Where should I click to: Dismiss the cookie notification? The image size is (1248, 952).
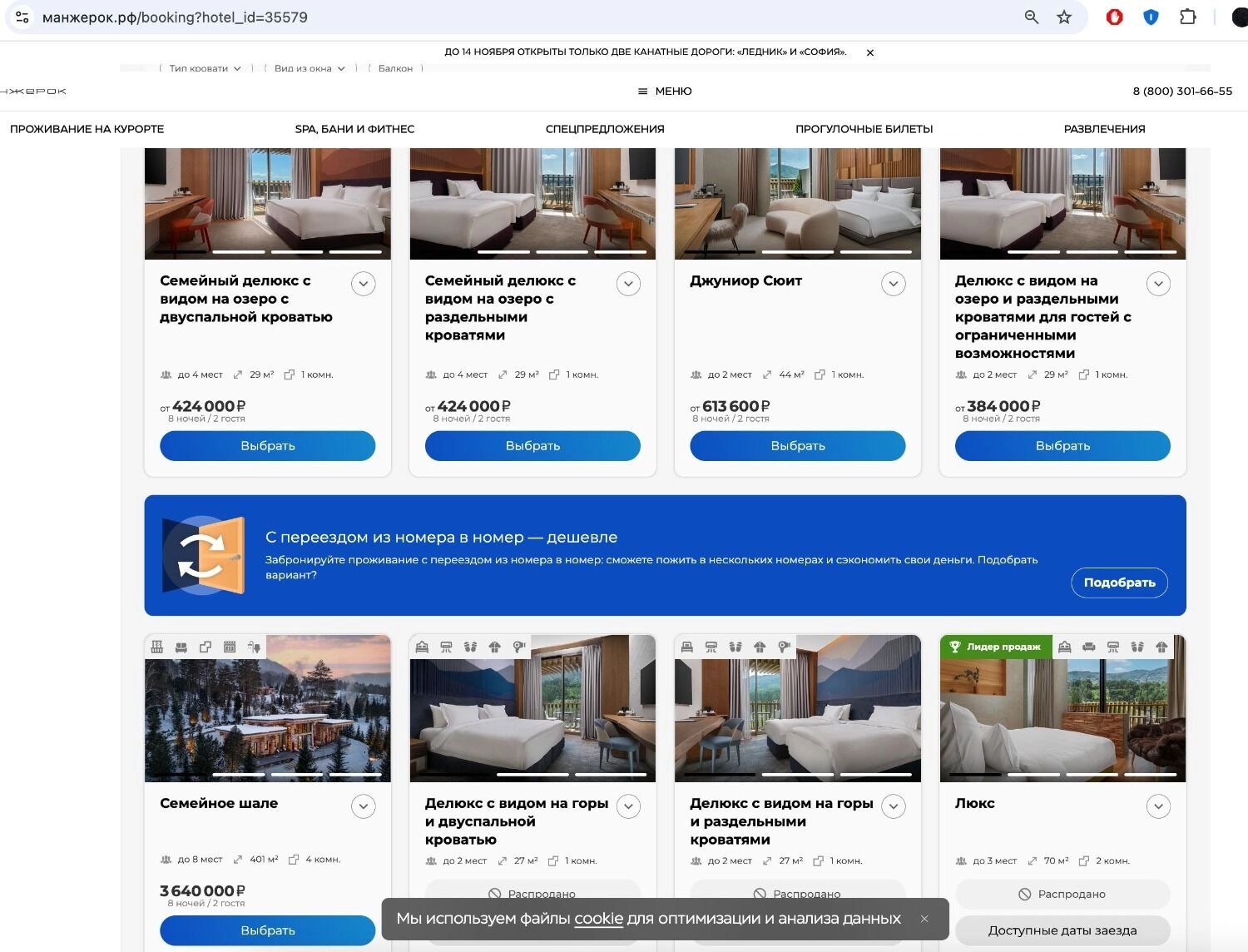(924, 919)
